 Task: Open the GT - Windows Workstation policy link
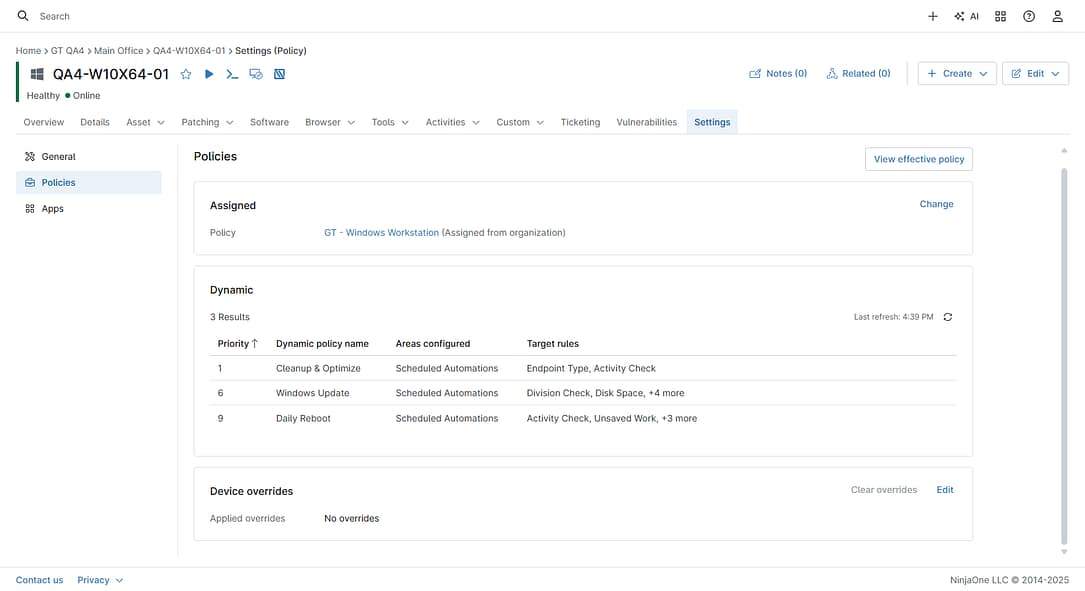(381, 233)
